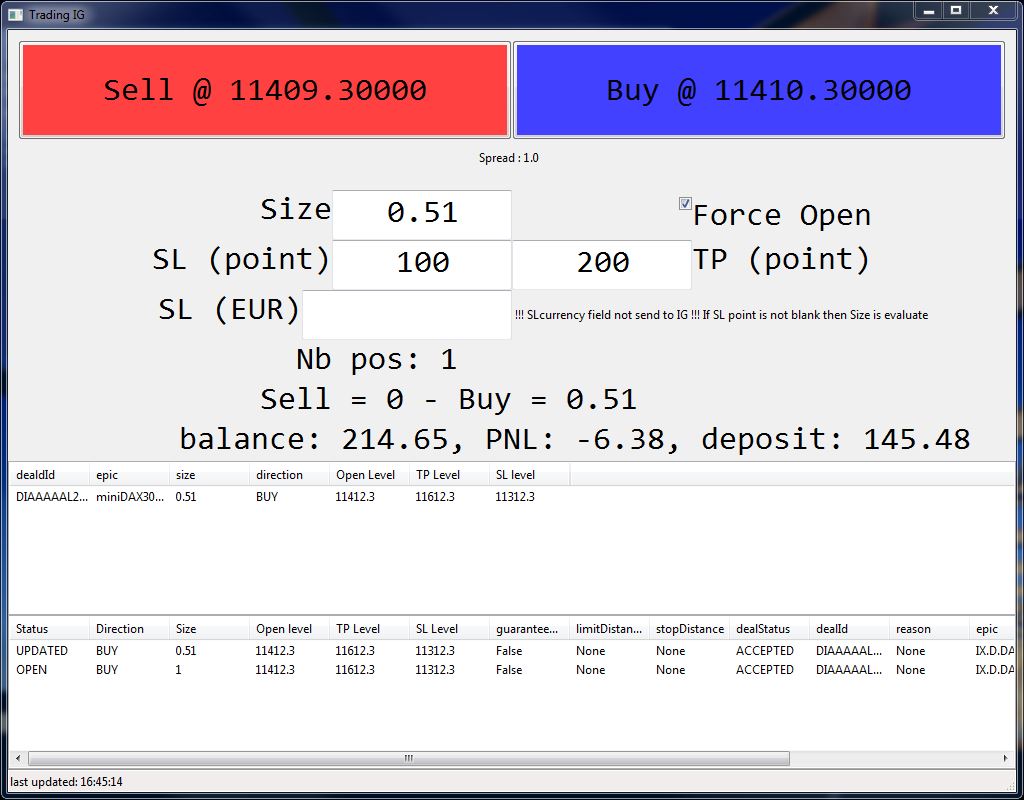Click the Size input field
The height and width of the screenshot is (800, 1024).
coord(421,214)
